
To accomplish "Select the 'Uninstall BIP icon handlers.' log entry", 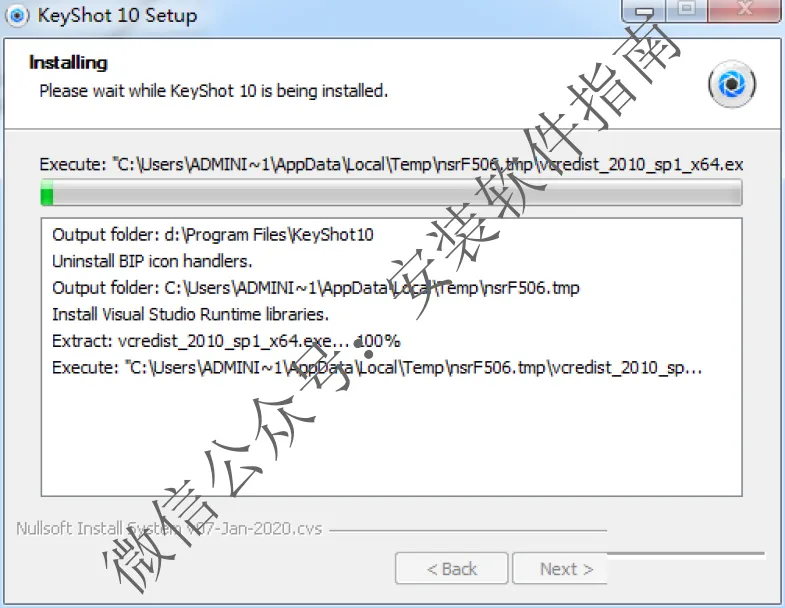I will click(152, 261).
